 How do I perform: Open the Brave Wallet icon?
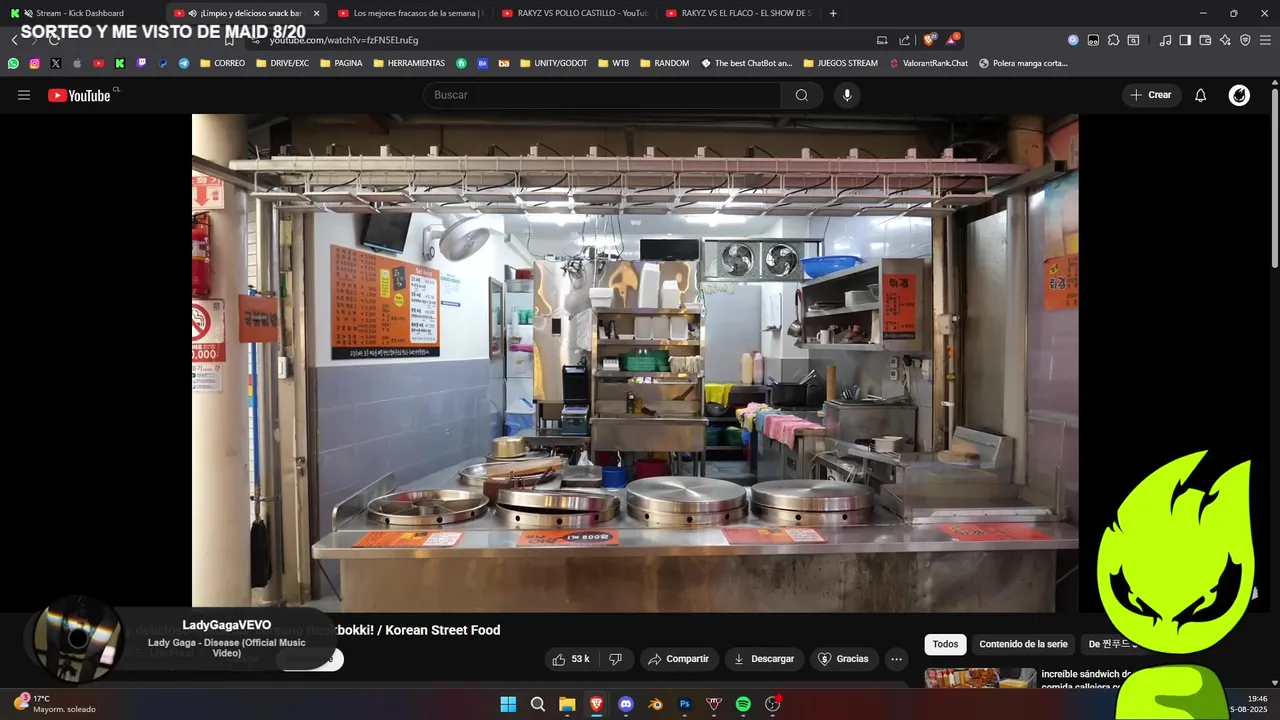pyautogui.click(x=1205, y=40)
